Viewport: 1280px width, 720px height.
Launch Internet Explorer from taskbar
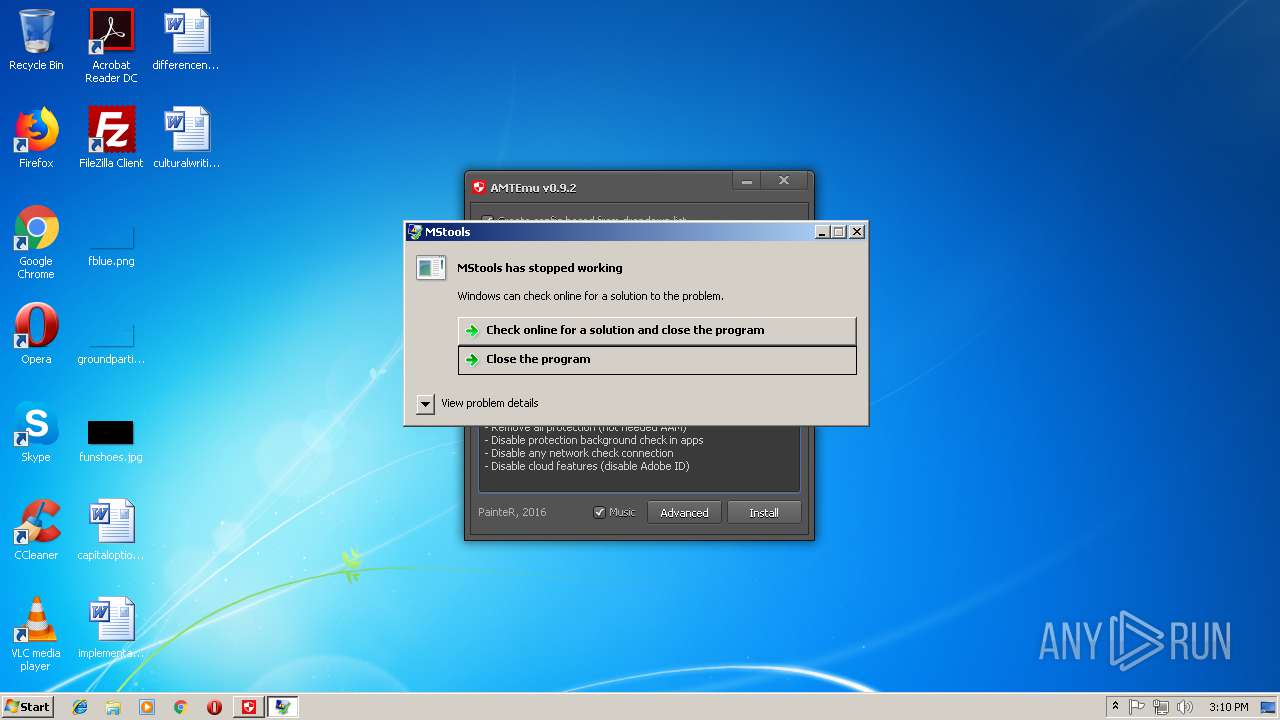pos(80,707)
